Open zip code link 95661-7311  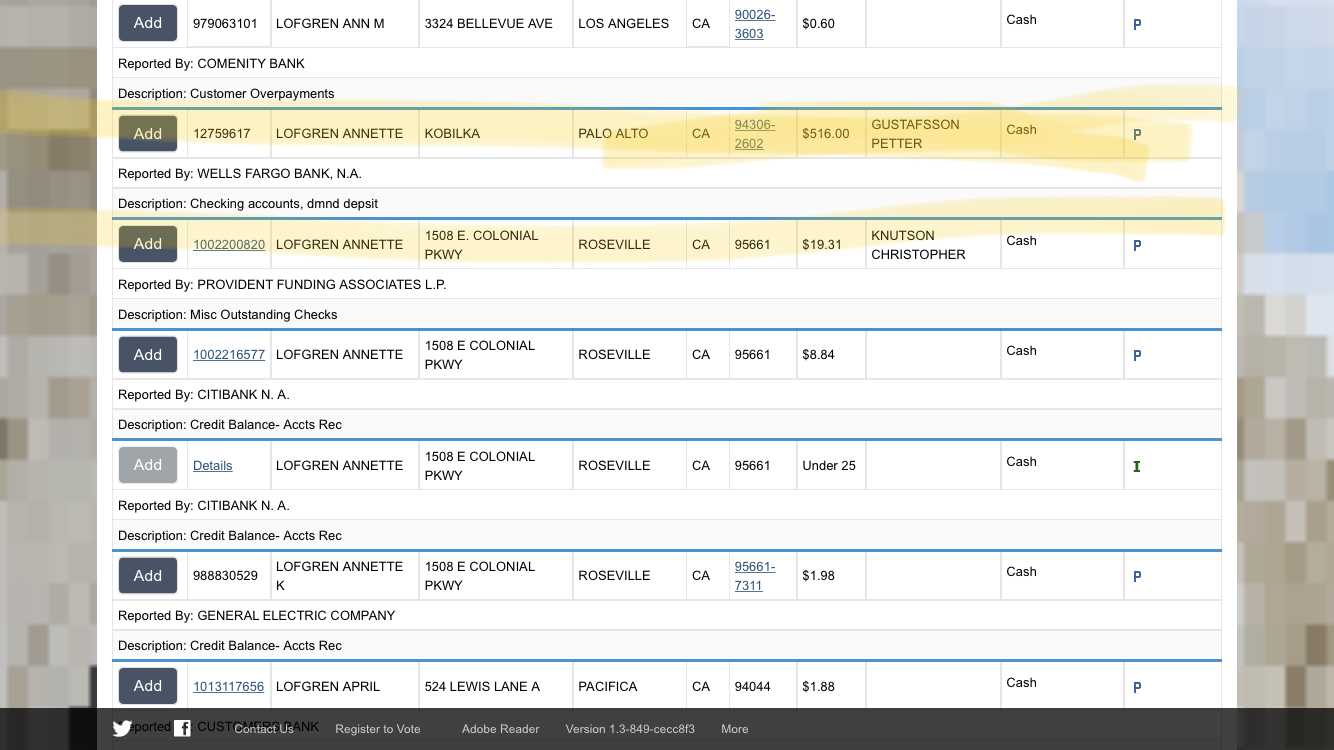coord(755,576)
